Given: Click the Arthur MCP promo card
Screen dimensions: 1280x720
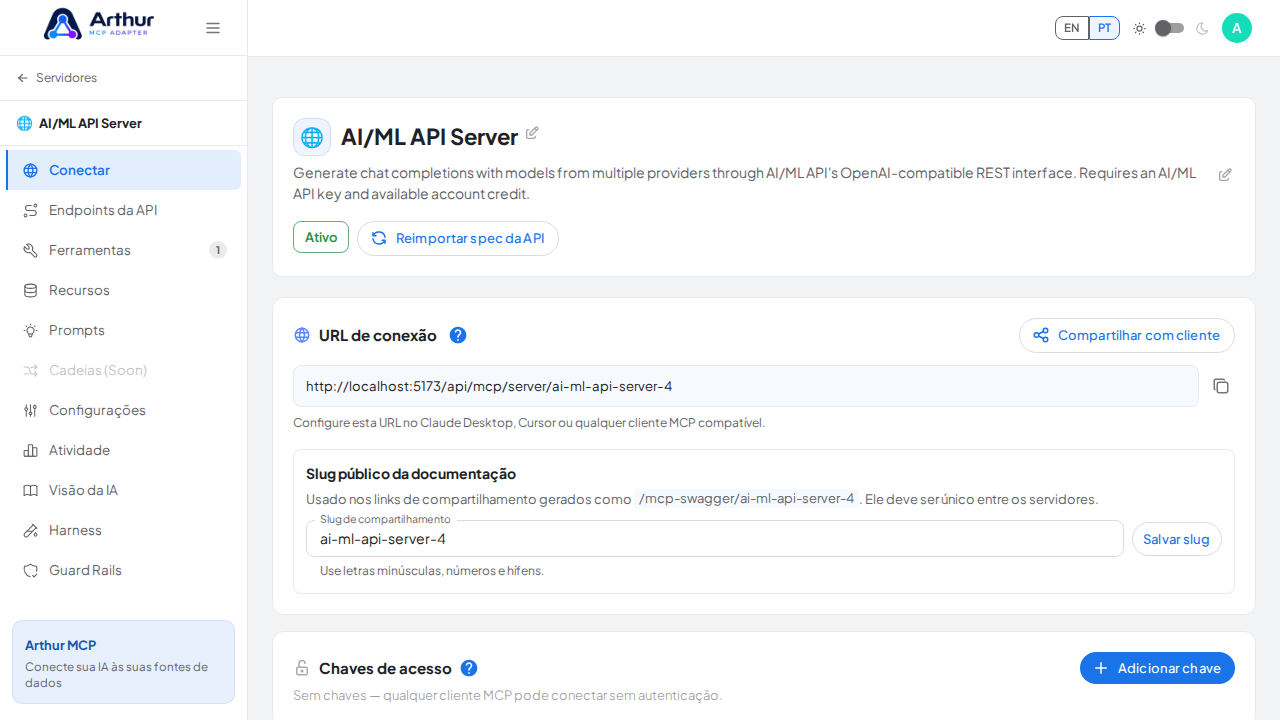Looking at the screenshot, I should [x=123, y=662].
